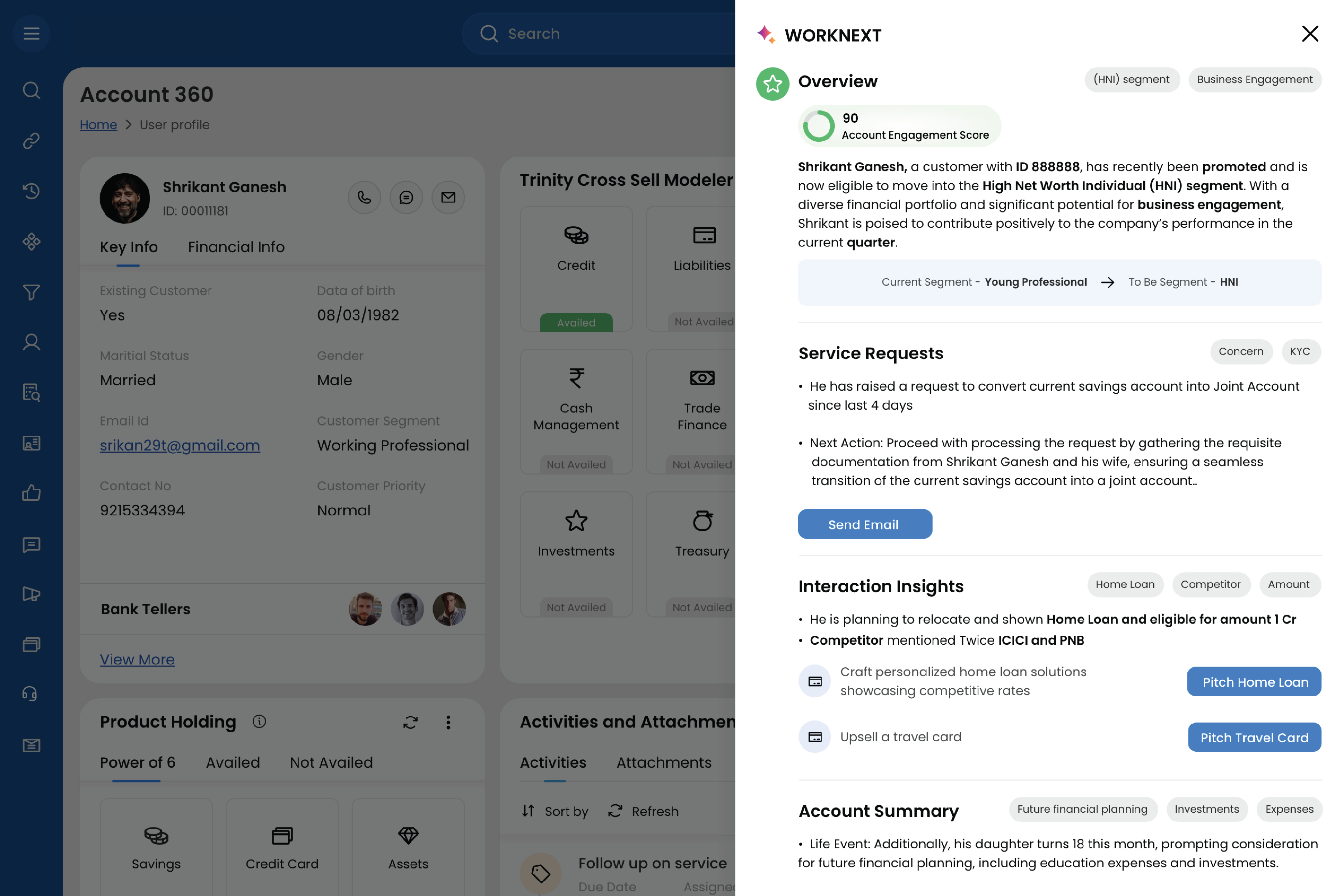
Task: Open the headset support icon in sidebar
Action: 30,694
